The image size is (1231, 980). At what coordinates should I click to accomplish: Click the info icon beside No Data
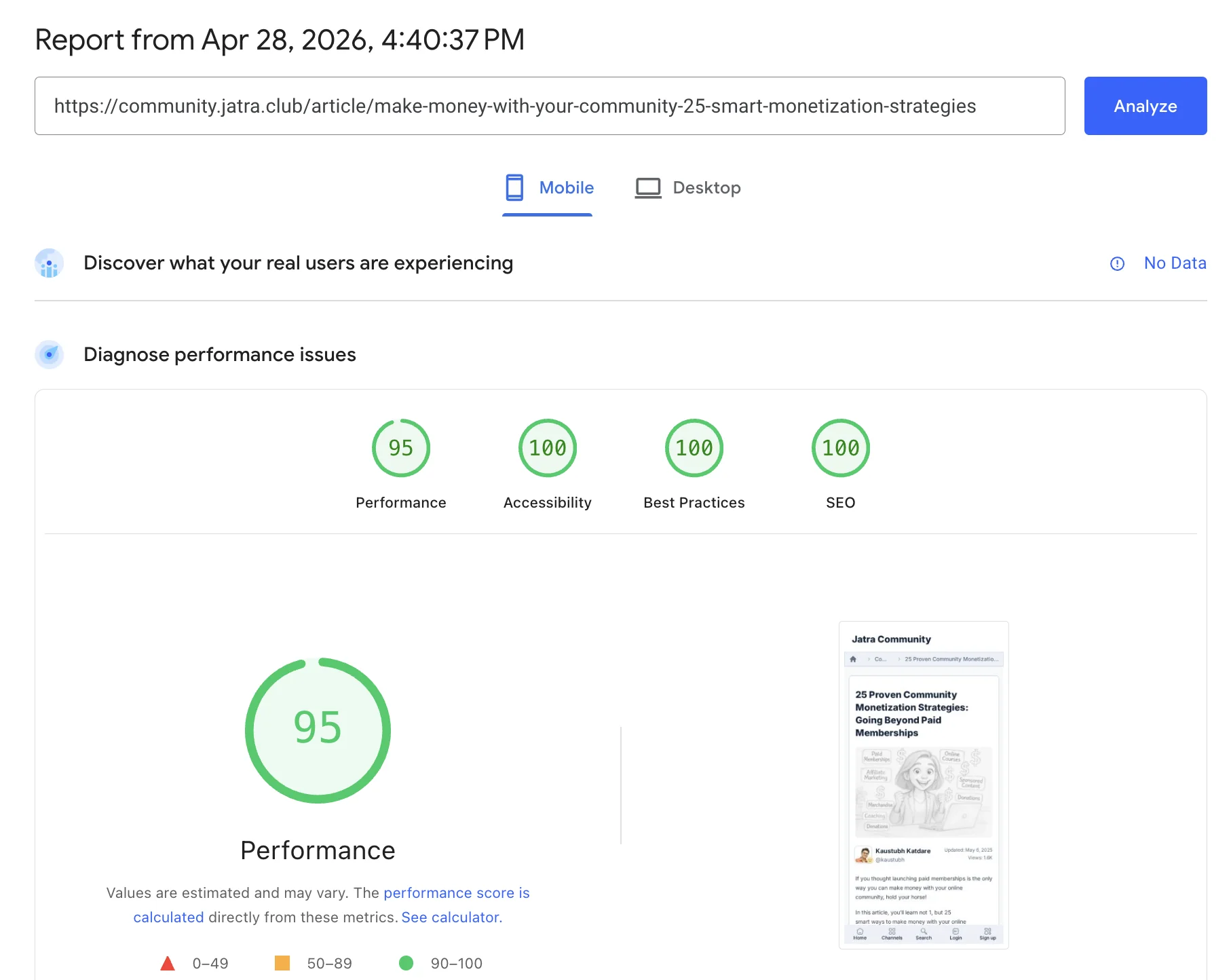click(x=1117, y=263)
